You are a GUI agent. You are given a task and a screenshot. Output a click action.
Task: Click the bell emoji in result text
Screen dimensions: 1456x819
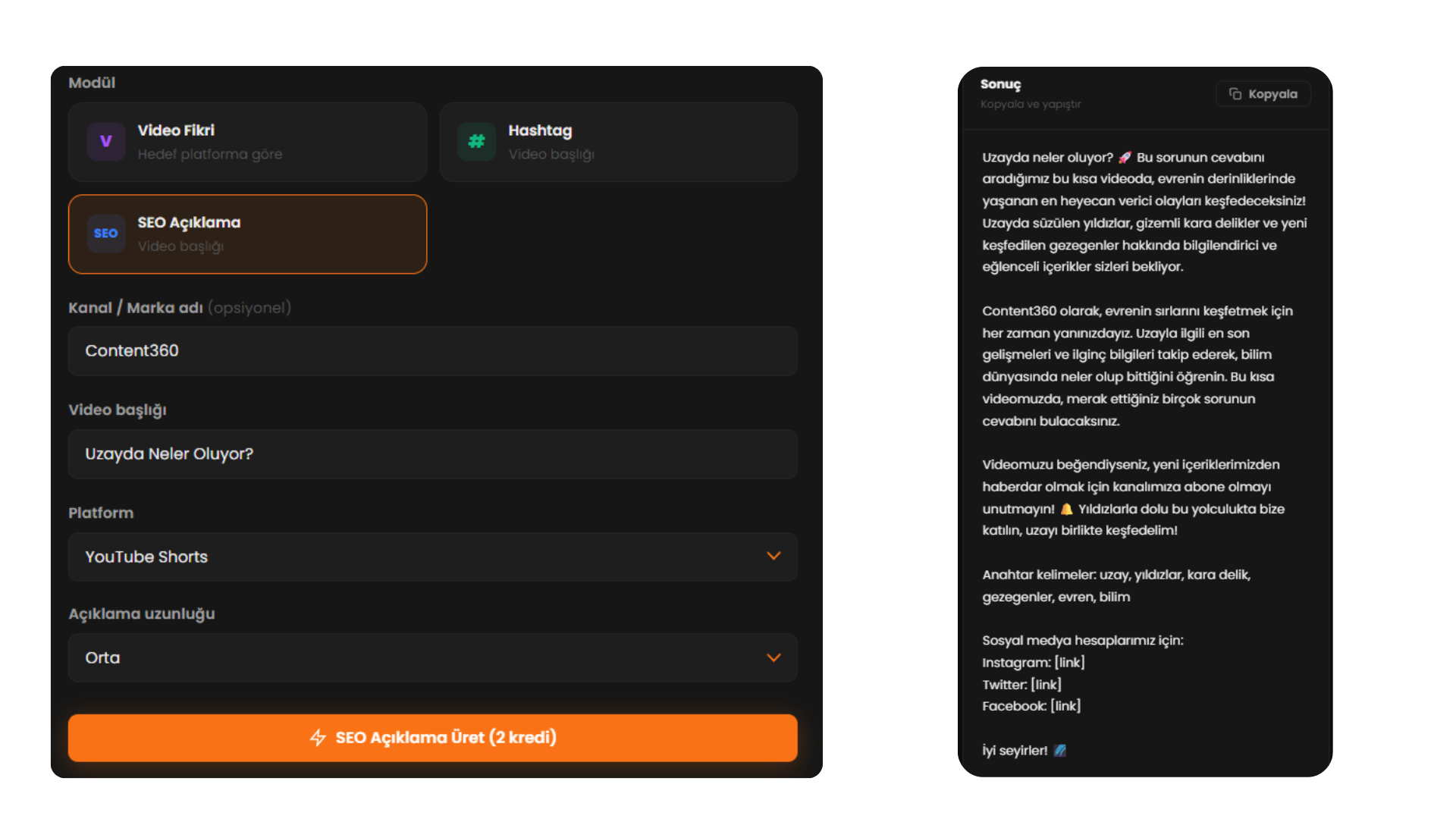(x=1066, y=509)
